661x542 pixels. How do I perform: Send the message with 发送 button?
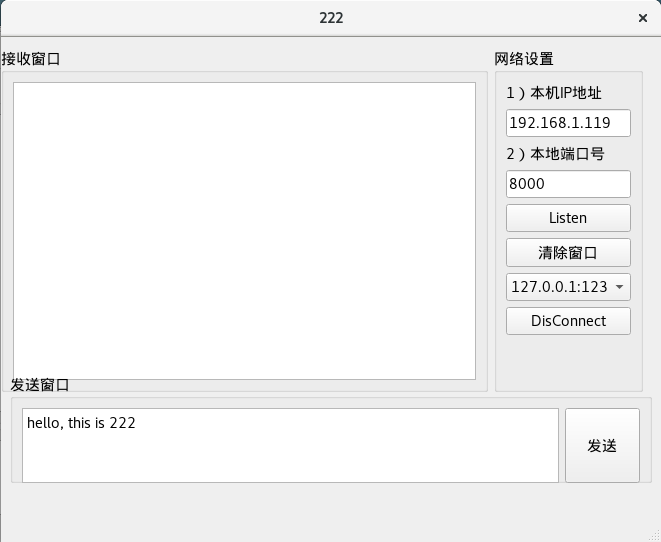pos(602,445)
